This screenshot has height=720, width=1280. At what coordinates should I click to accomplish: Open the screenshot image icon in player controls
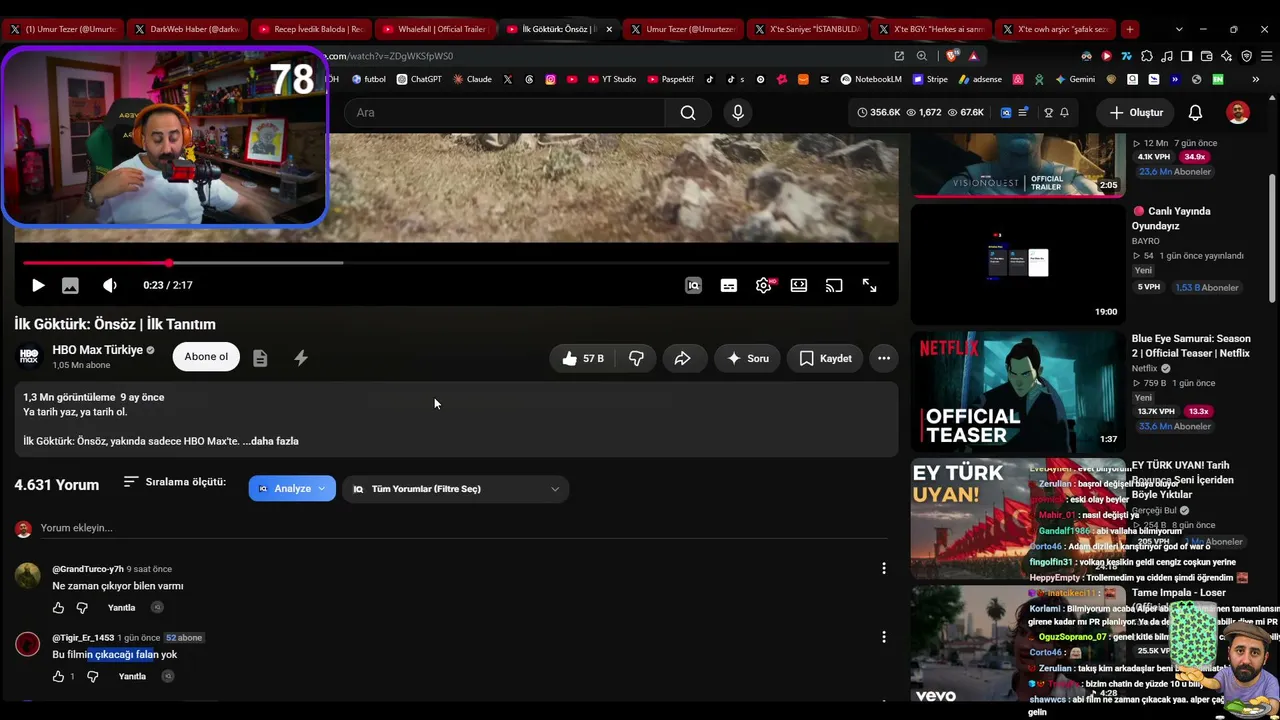coord(70,285)
